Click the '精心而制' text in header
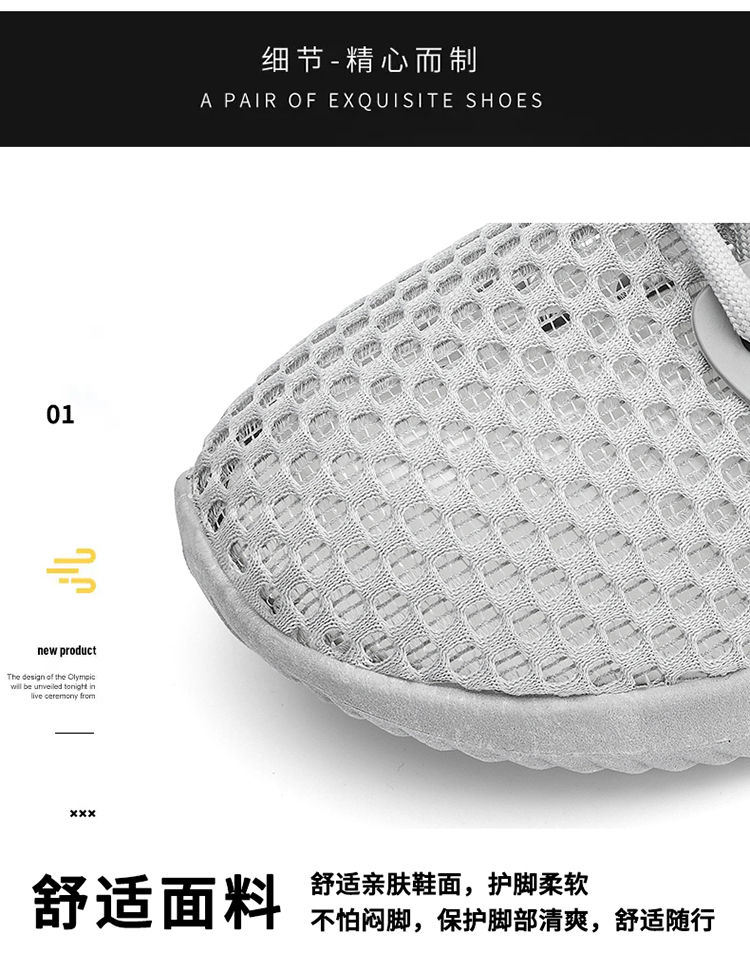 point(412,60)
